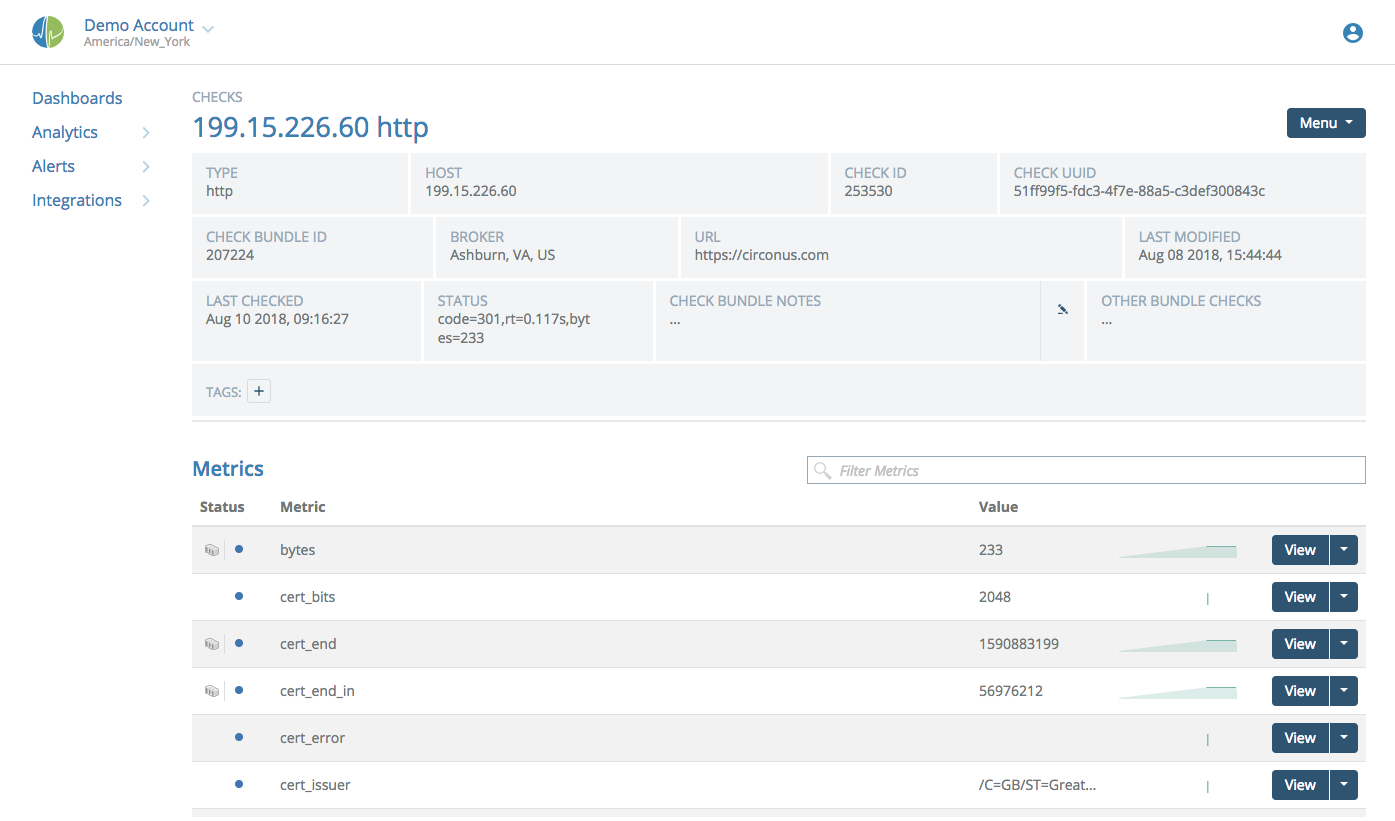Click the View button for cert_end
This screenshot has width=1395, height=821.
1299,643
